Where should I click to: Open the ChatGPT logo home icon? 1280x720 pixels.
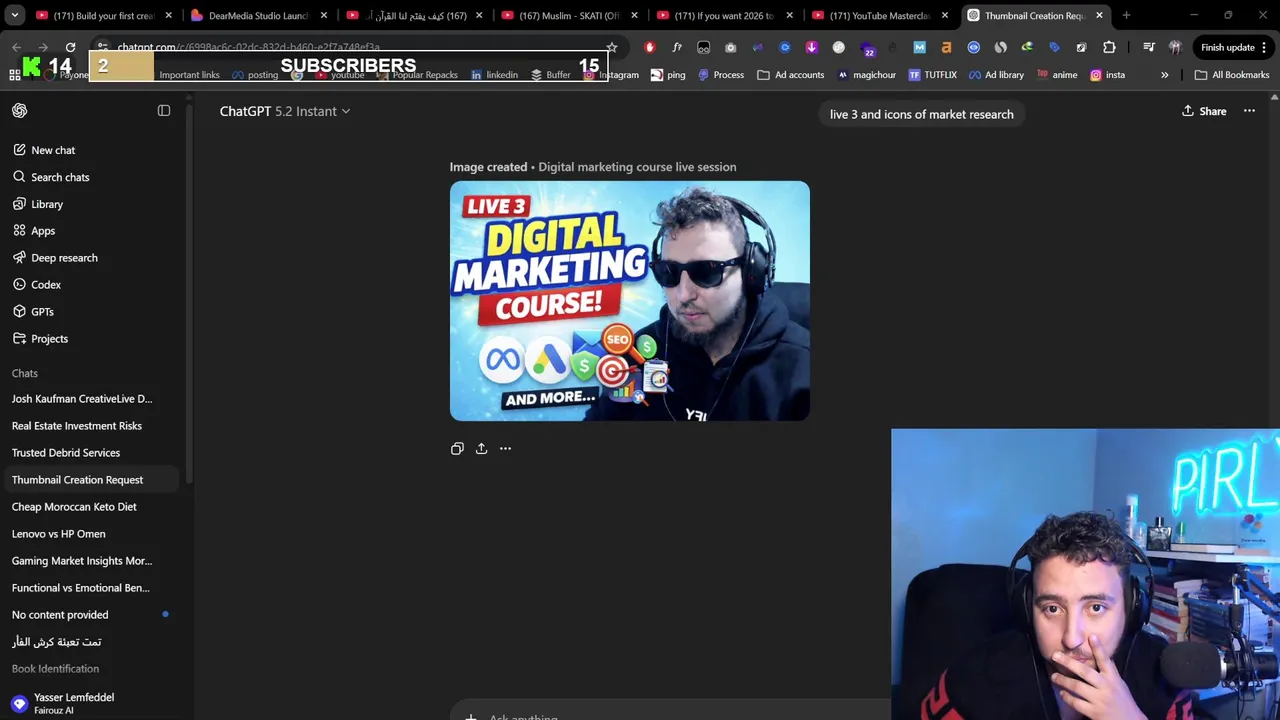coord(19,111)
